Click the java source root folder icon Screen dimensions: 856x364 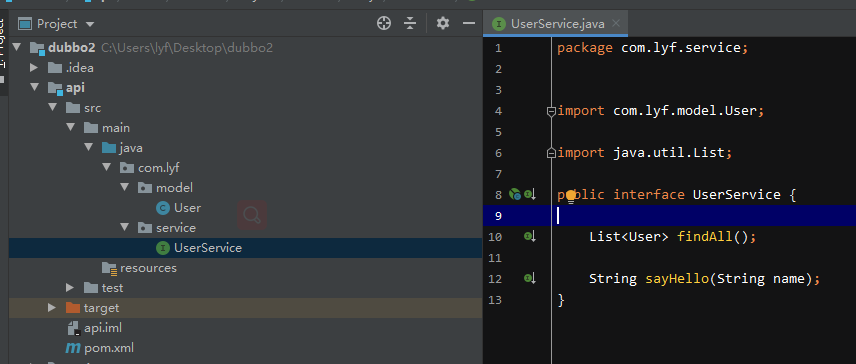(x=109, y=148)
